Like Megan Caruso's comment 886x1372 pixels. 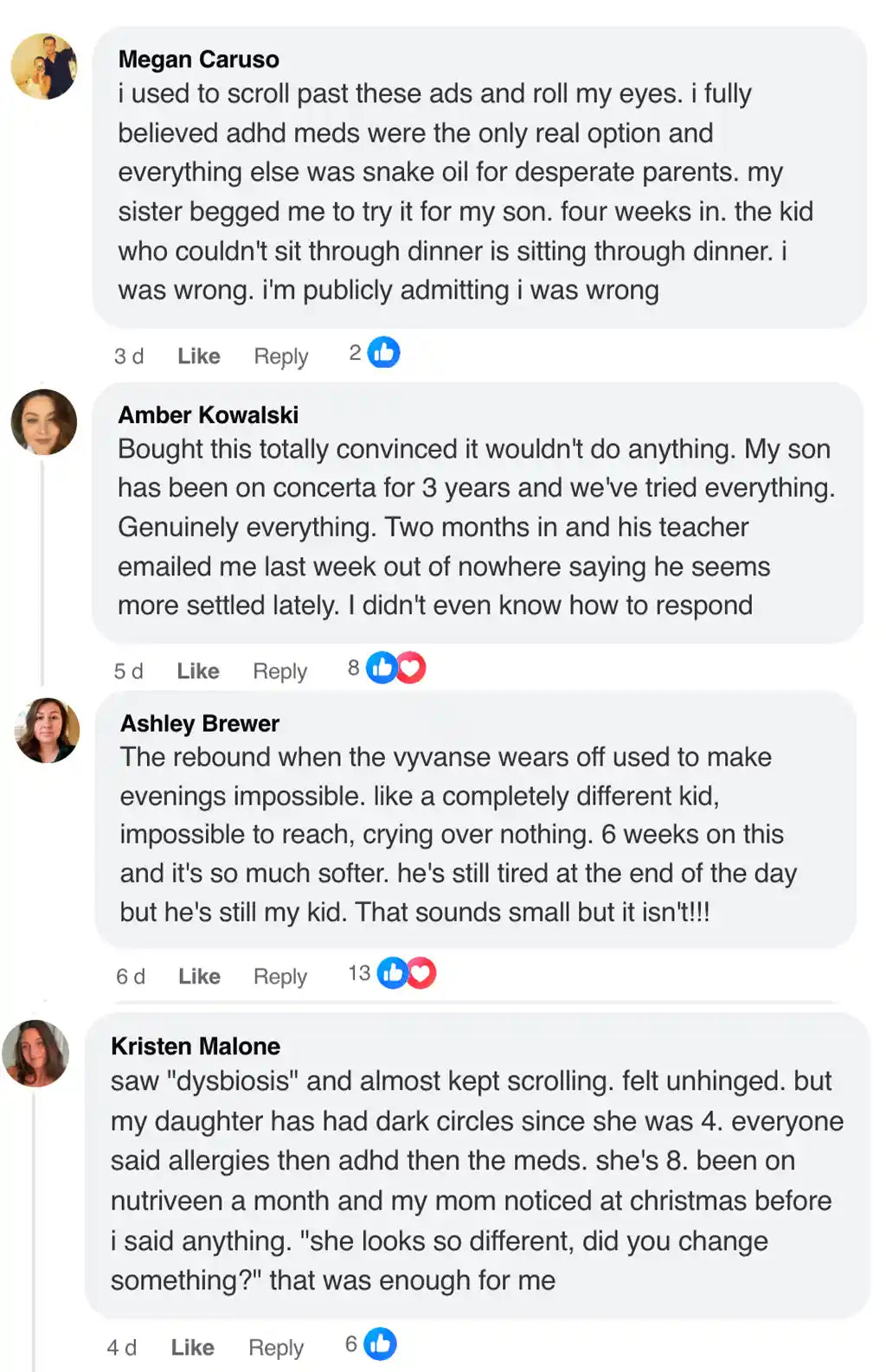(x=199, y=356)
